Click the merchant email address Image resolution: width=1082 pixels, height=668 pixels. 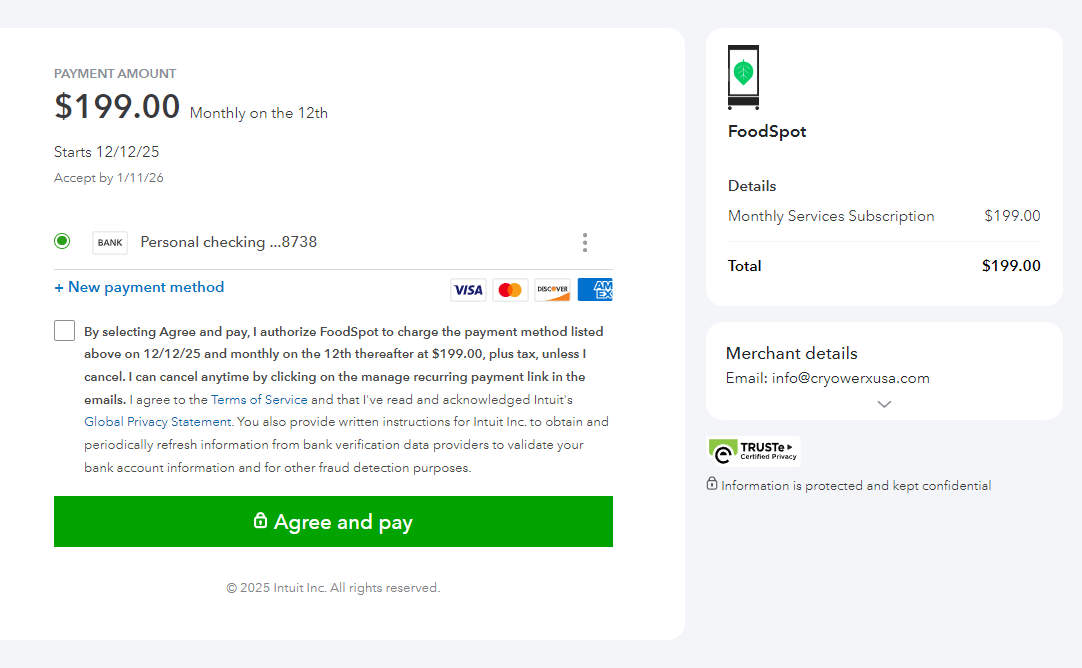[x=850, y=378]
